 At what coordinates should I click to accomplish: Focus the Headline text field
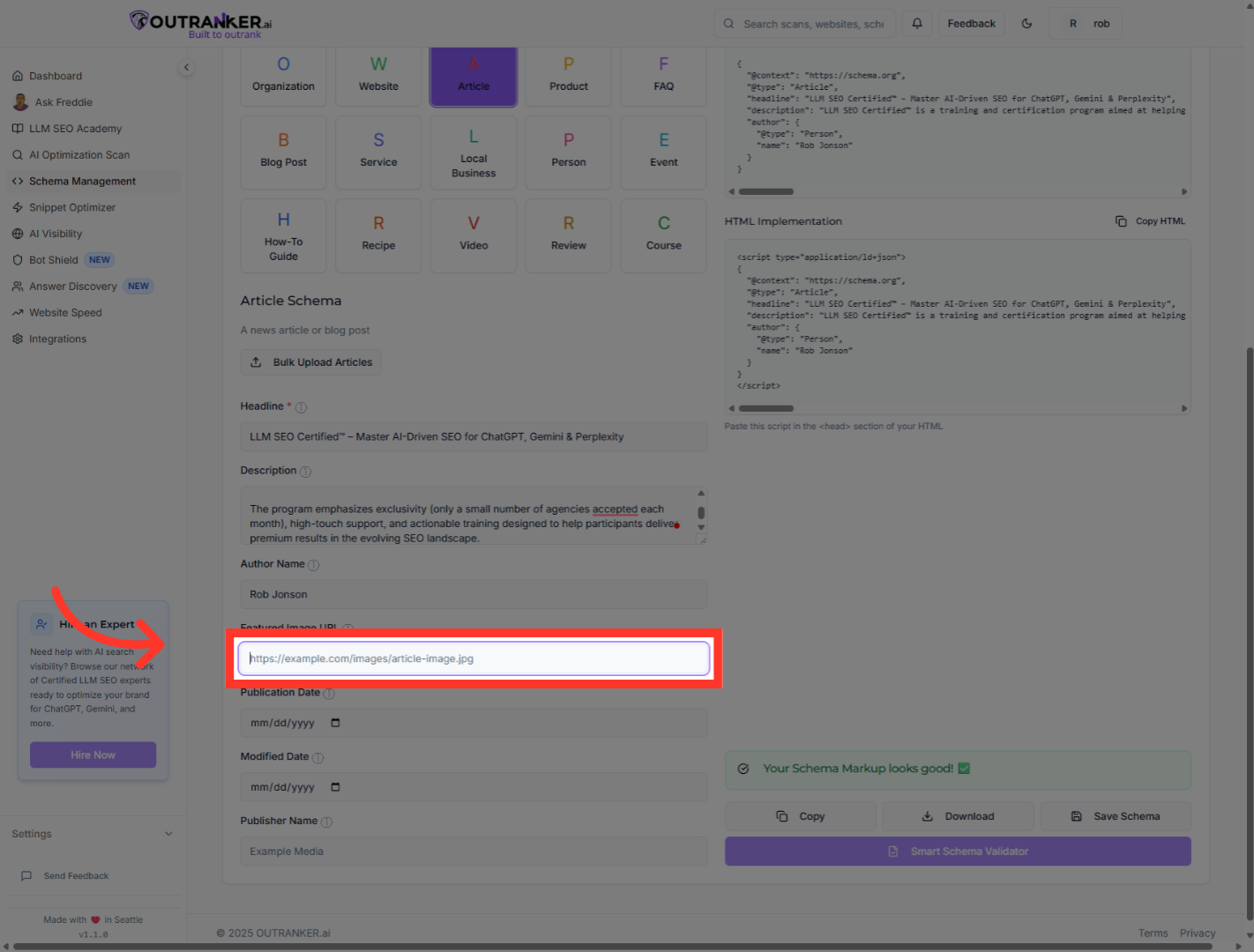(x=474, y=436)
